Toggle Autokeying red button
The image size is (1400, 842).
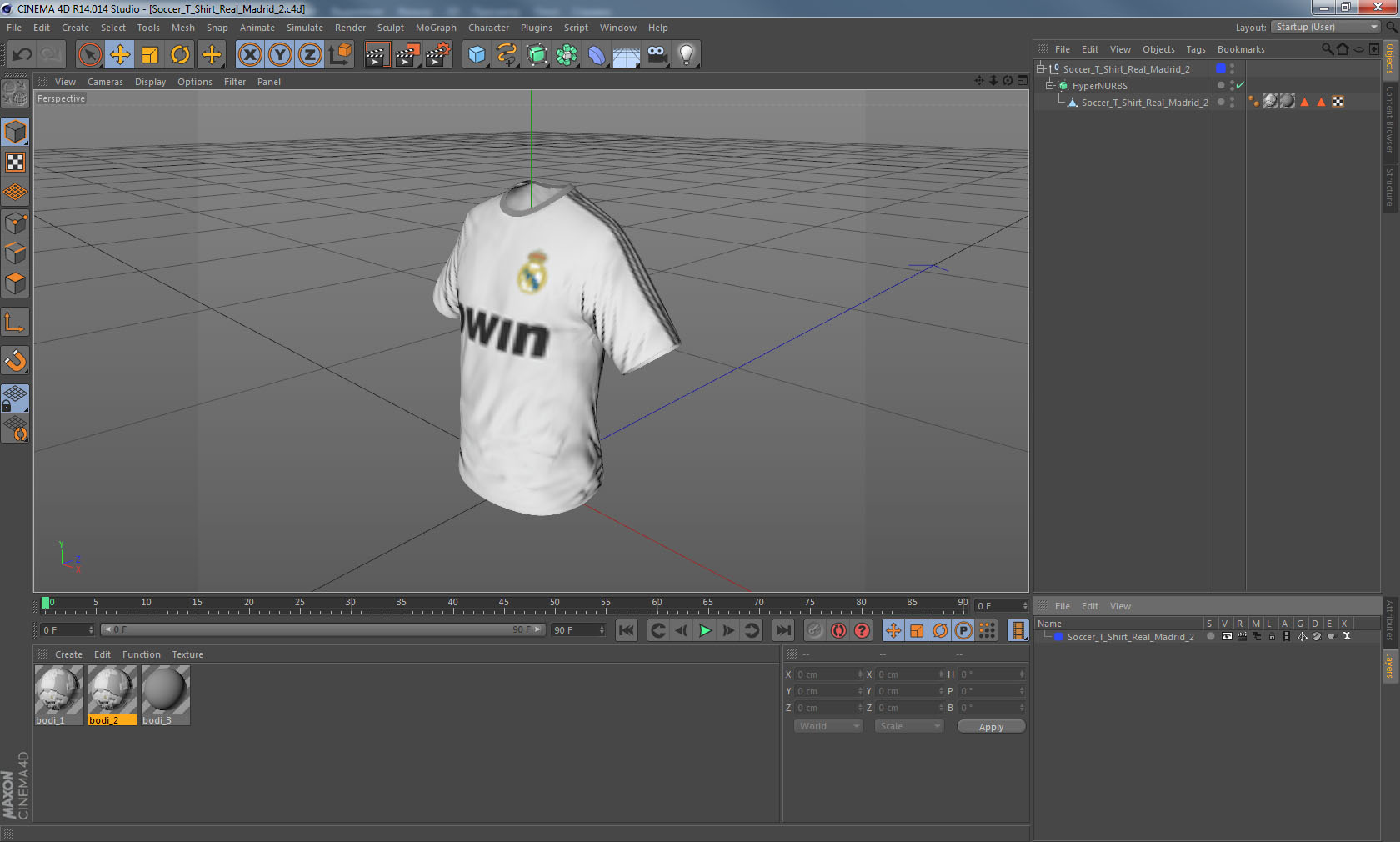838,630
